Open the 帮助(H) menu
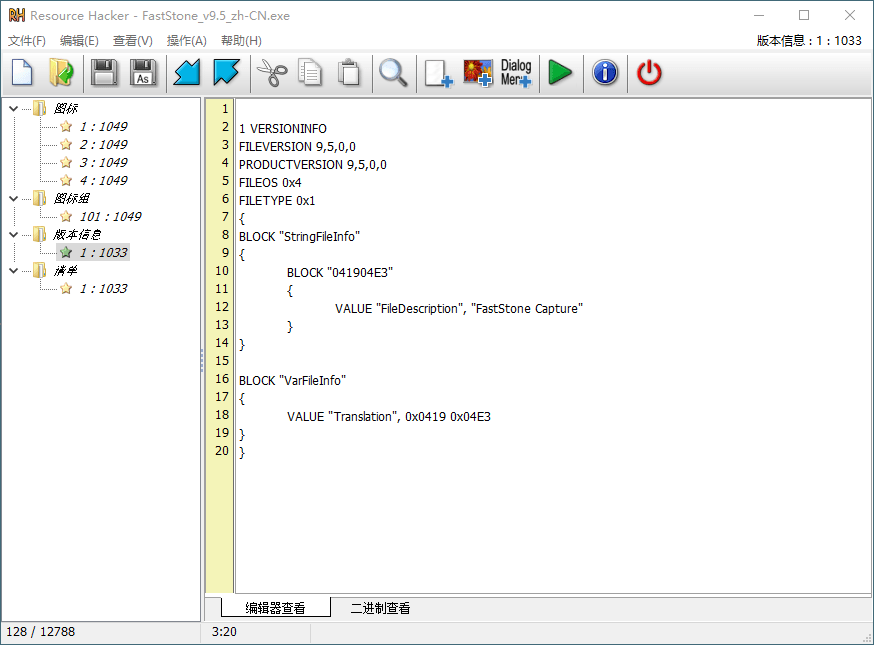The image size is (874, 645). point(241,41)
